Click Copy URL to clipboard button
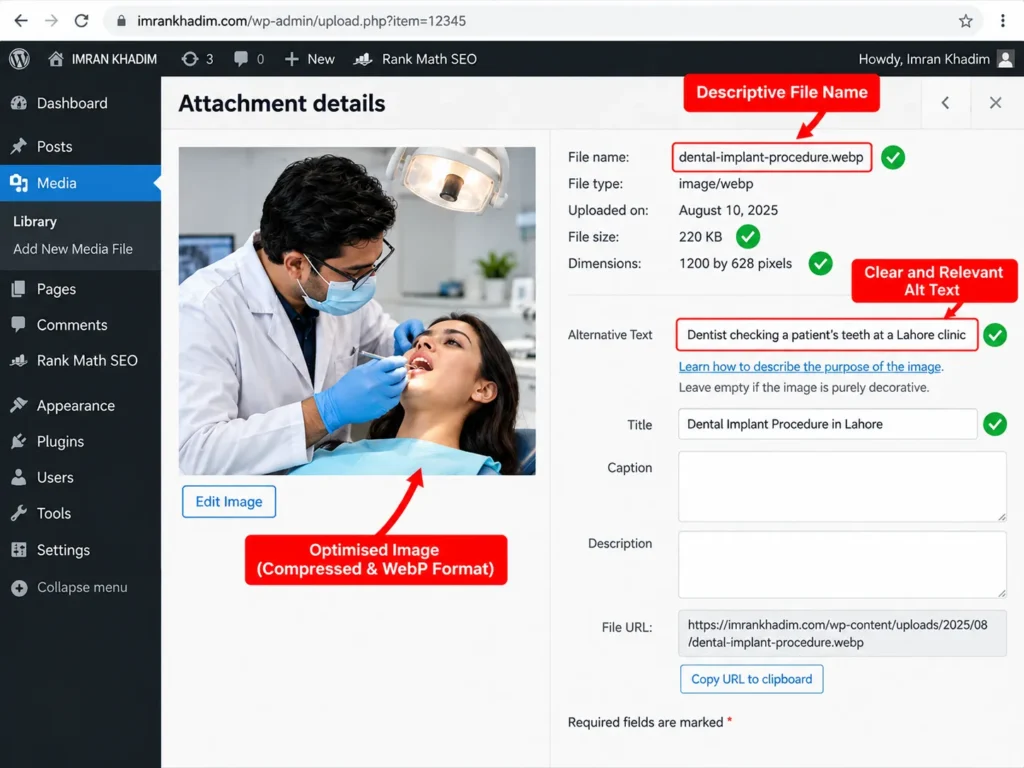This screenshot has width=1024, height=768. pos(752,679)
